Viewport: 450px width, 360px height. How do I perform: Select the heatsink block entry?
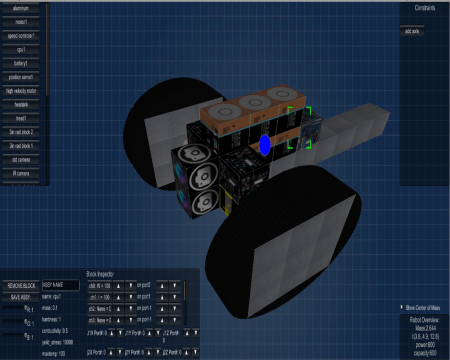click(x=21, y=105)
